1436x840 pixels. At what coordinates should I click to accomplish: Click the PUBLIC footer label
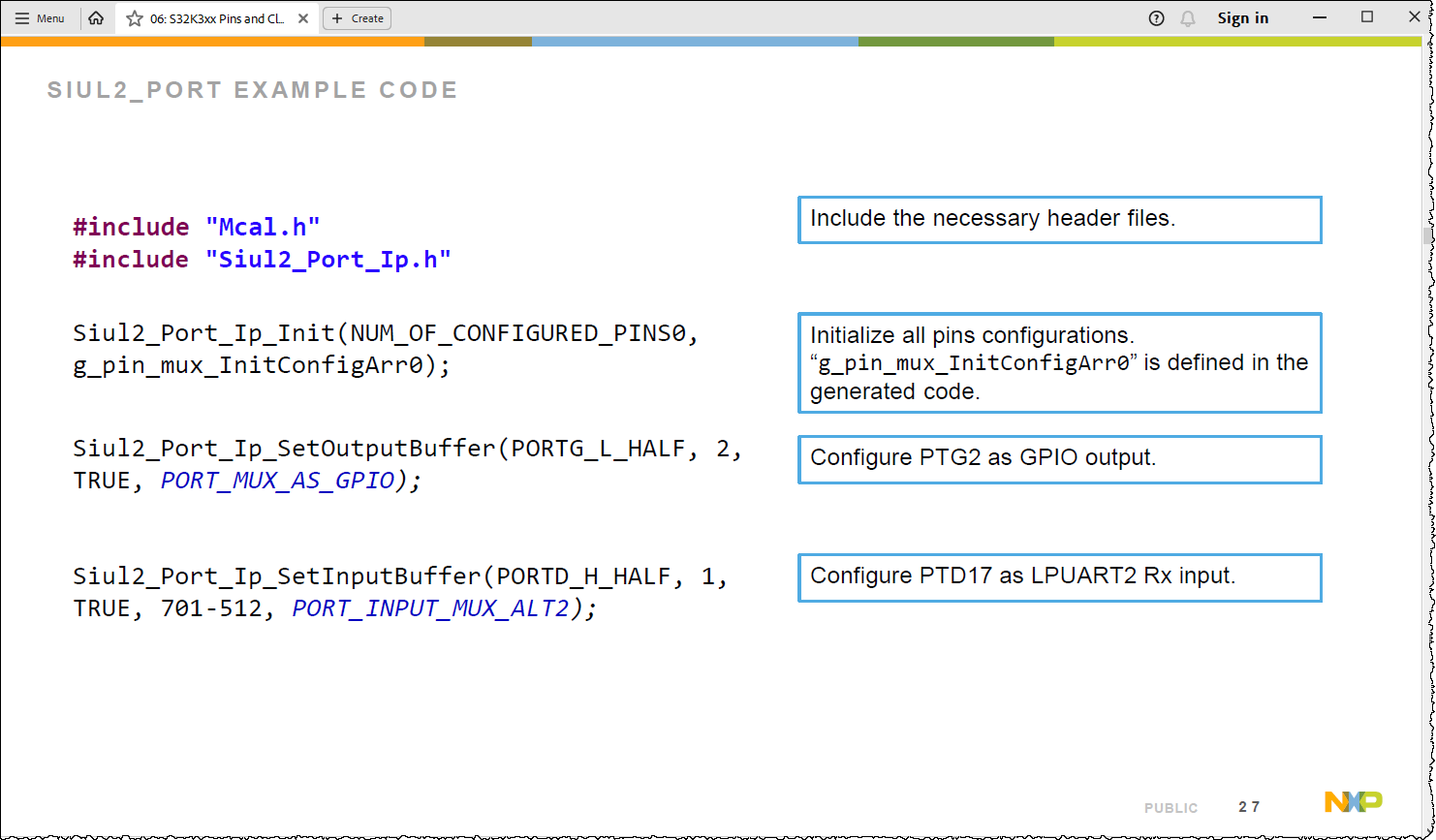pyautogui.click(x=1171, y=808)
